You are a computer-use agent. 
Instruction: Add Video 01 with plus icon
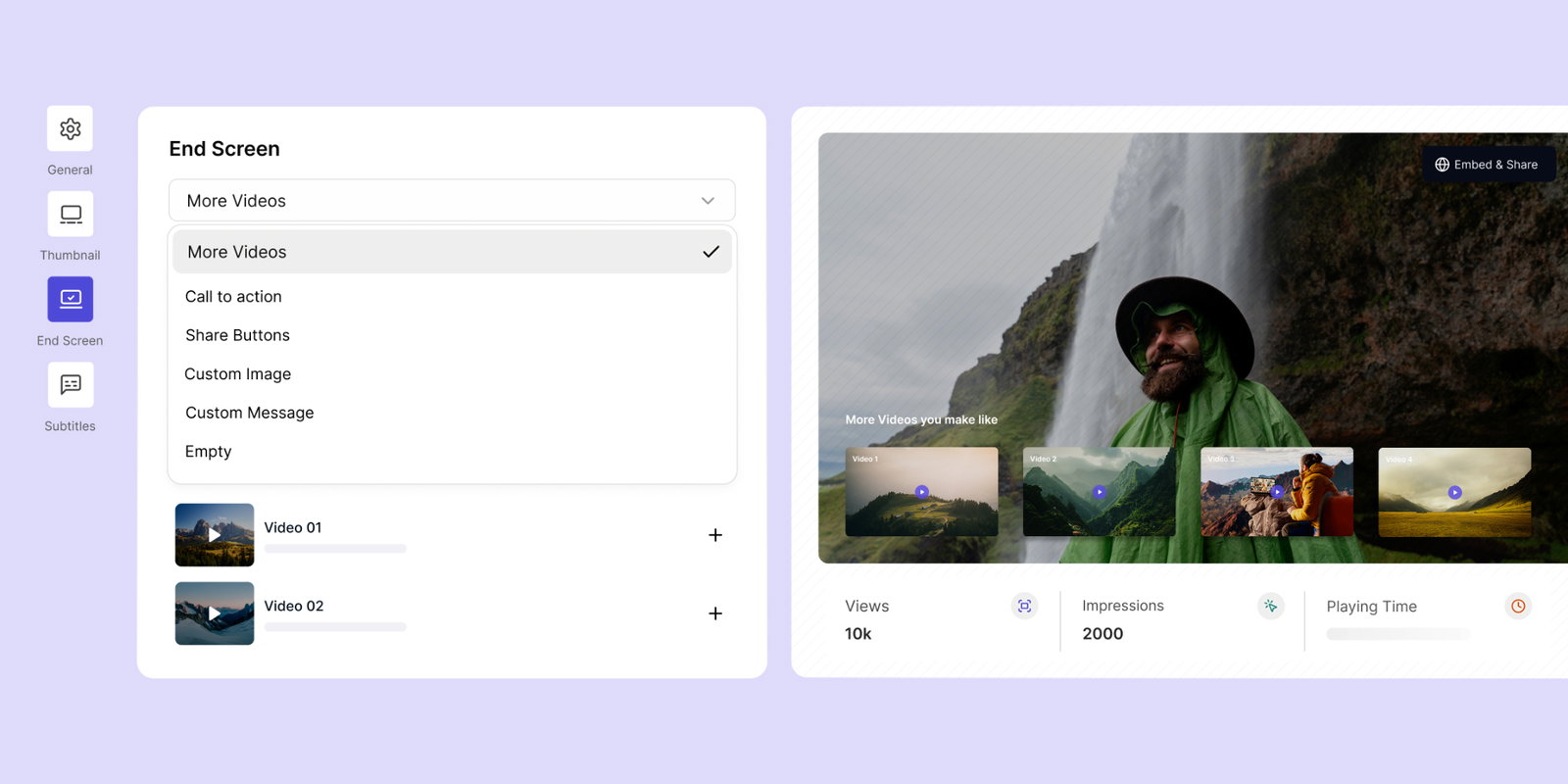click(715, 535)
